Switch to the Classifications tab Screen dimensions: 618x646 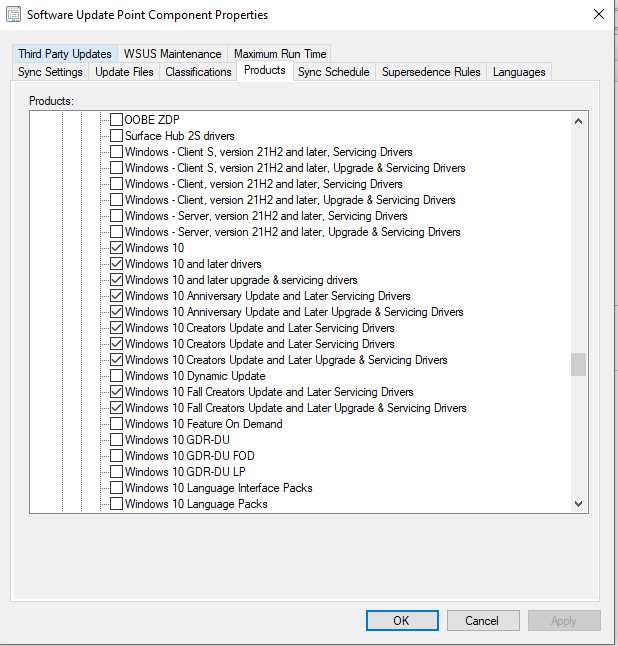coord(198,72)
